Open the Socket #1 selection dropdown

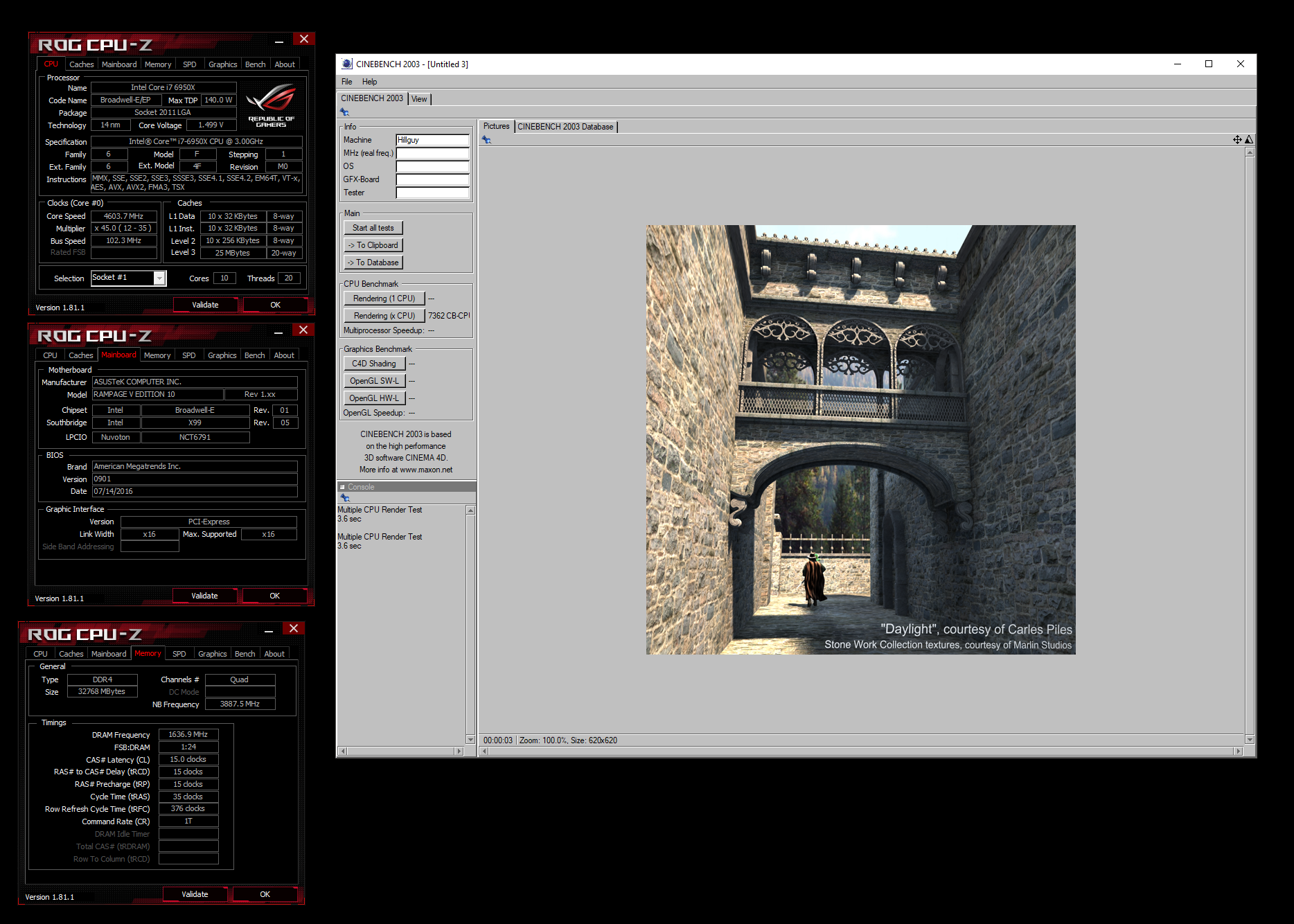tap(159, 278)
